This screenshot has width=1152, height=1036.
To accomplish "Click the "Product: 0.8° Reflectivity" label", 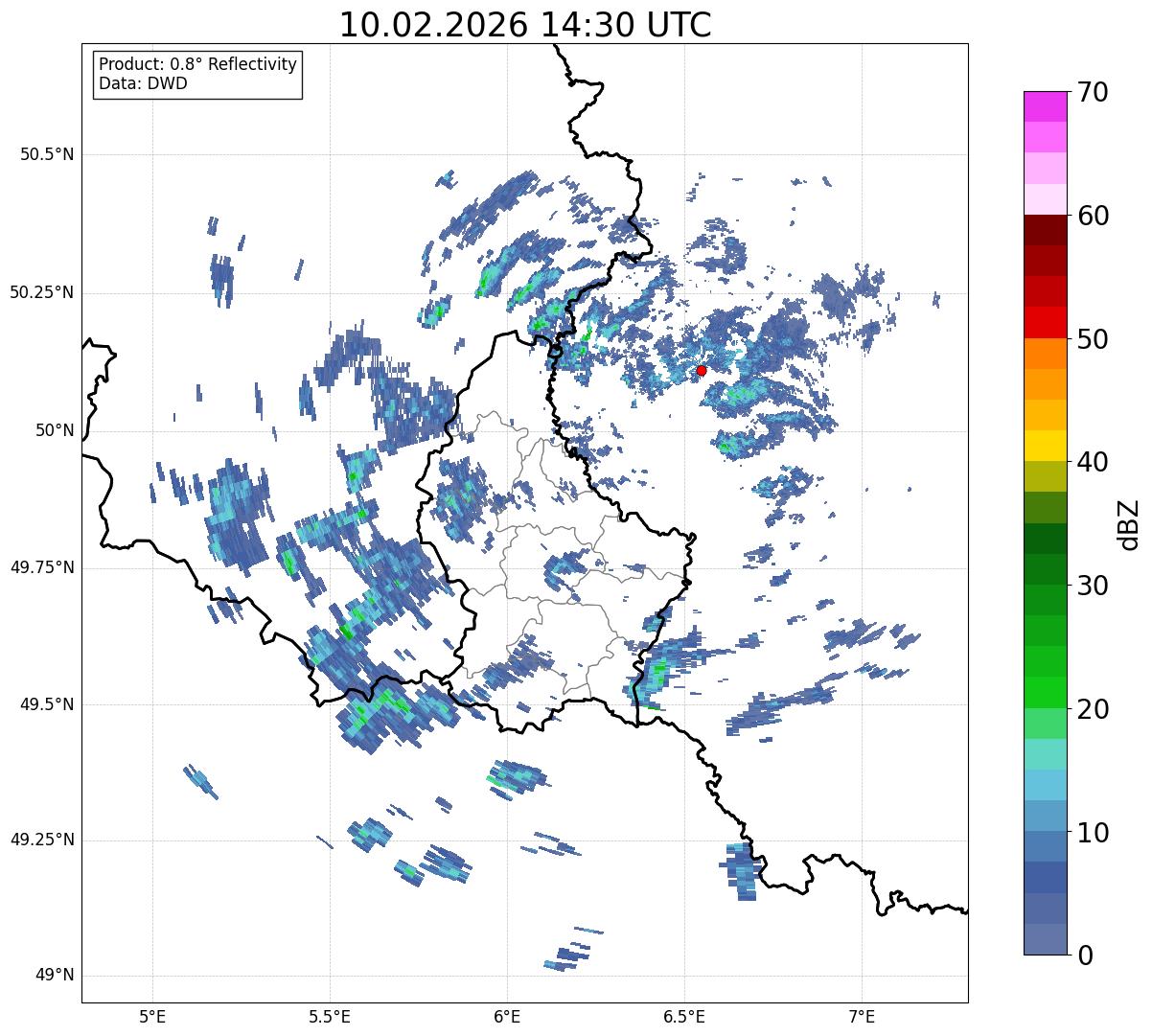I will (x=198, y=64).
